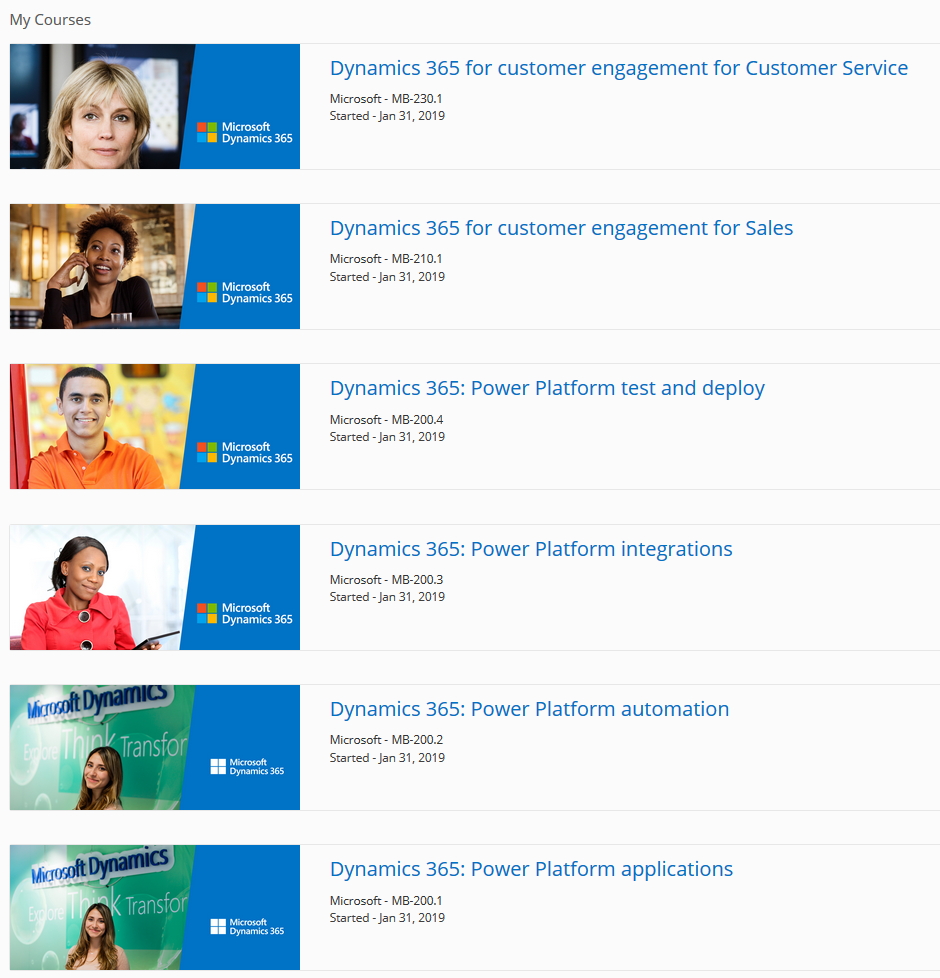Click the start date under MB-200.3
The width and height of the screenshot is (940, 978).
pyautogui.click(x=387, y=597)
